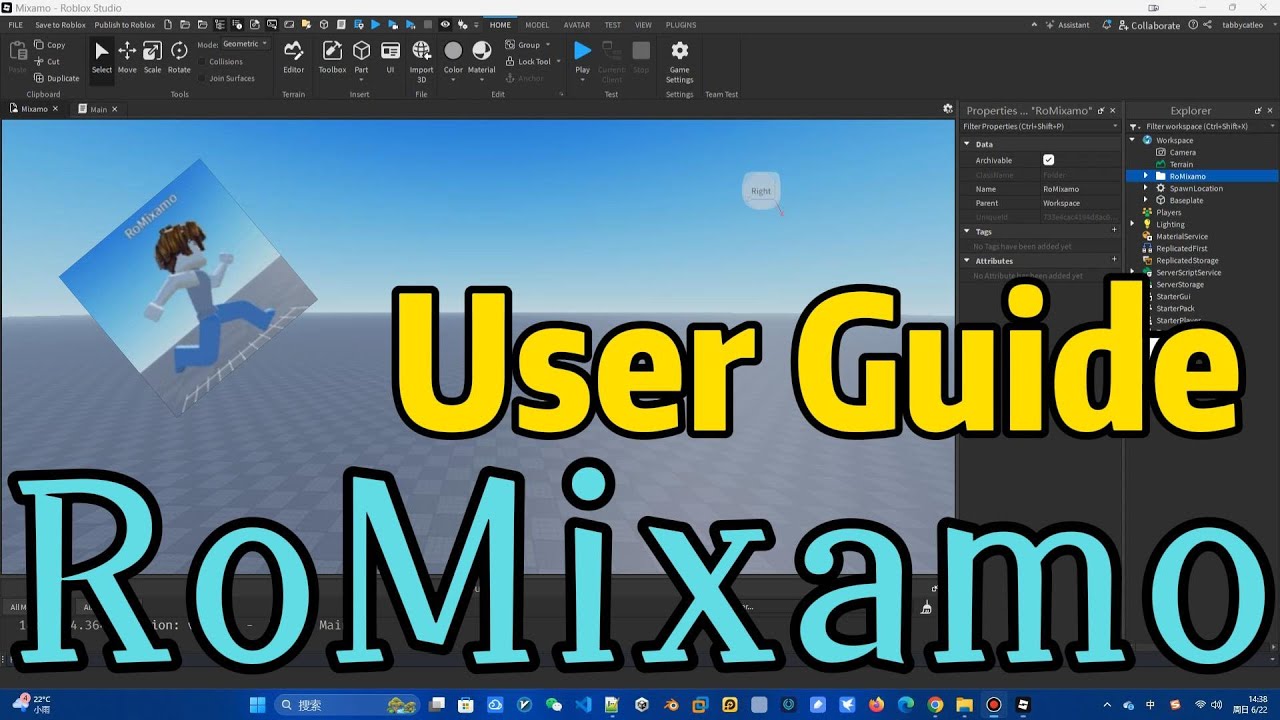Click Save to Roblox
Screen dimensions: 1280x720
60,25
